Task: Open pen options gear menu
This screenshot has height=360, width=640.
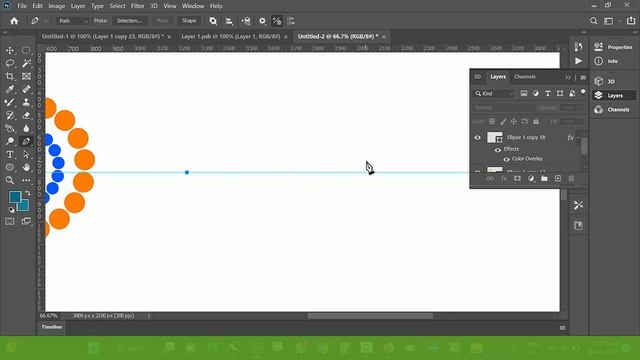Action: click(262, 21)
